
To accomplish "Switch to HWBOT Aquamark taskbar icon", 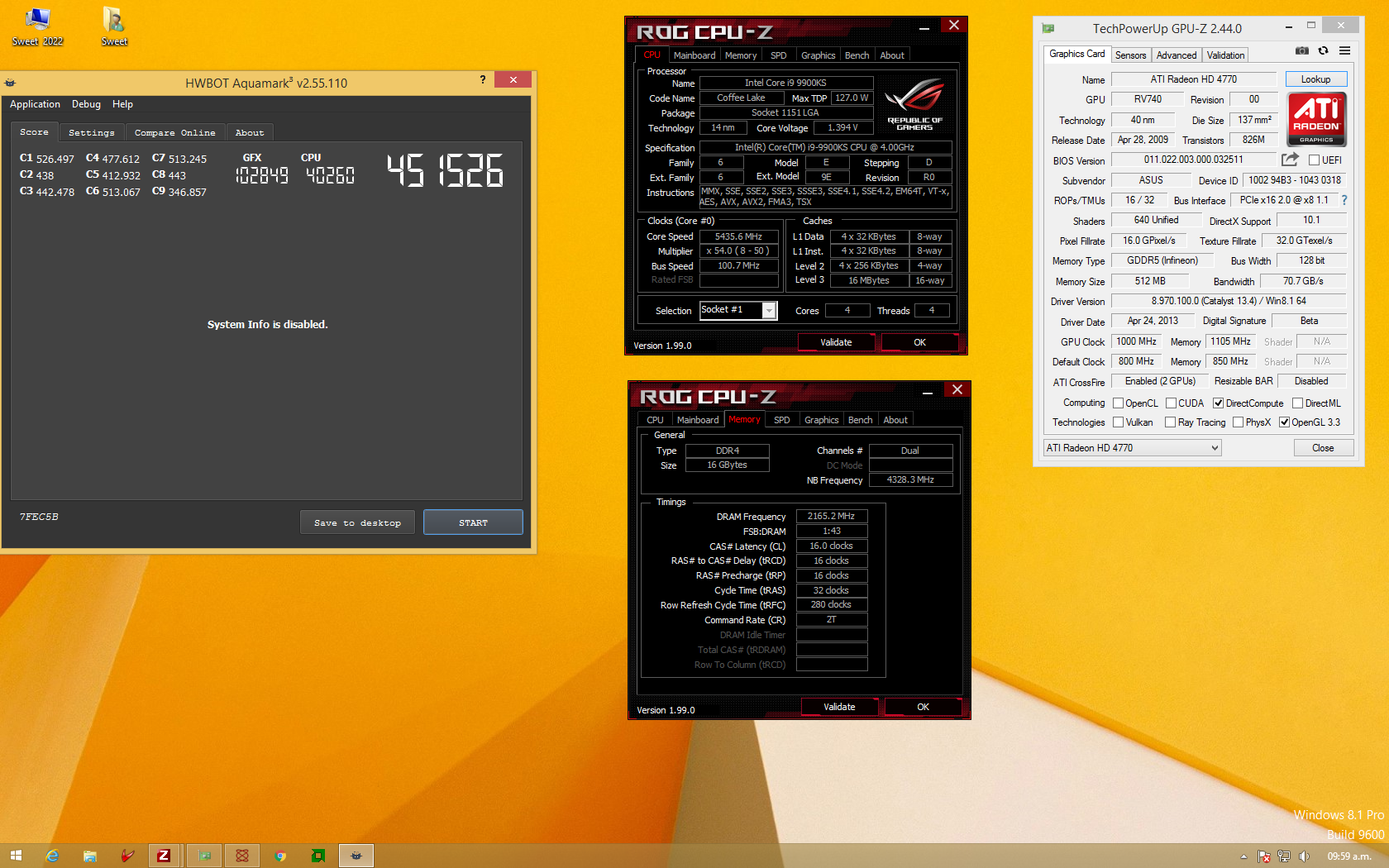I will 356,856.
